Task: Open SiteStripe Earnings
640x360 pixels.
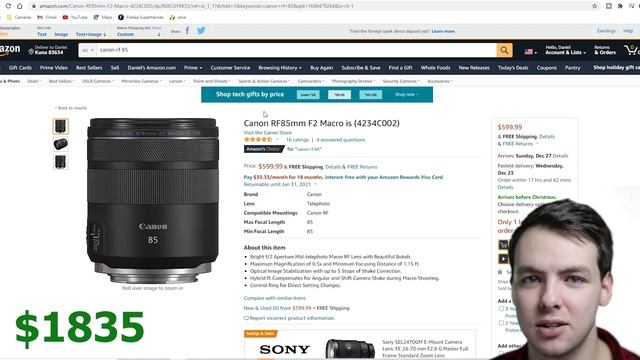Action: [x=606, y=31]
